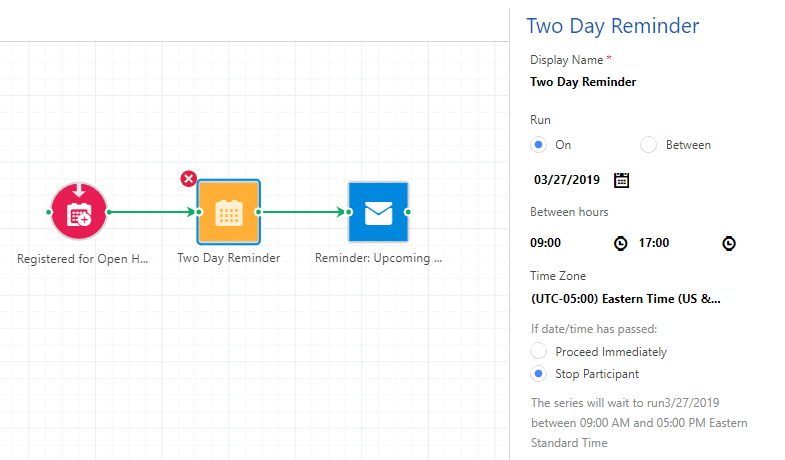Open the date picker calendar icon

[x=621, y=180]
